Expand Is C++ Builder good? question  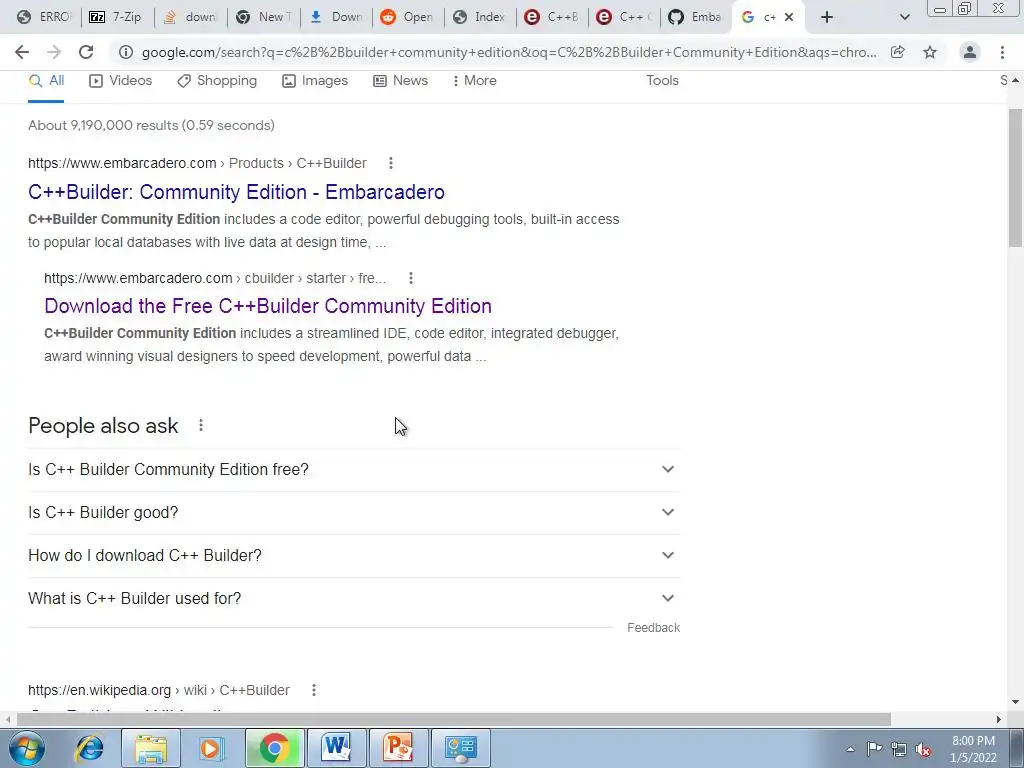pyautogui.click(x=354, y=513)
